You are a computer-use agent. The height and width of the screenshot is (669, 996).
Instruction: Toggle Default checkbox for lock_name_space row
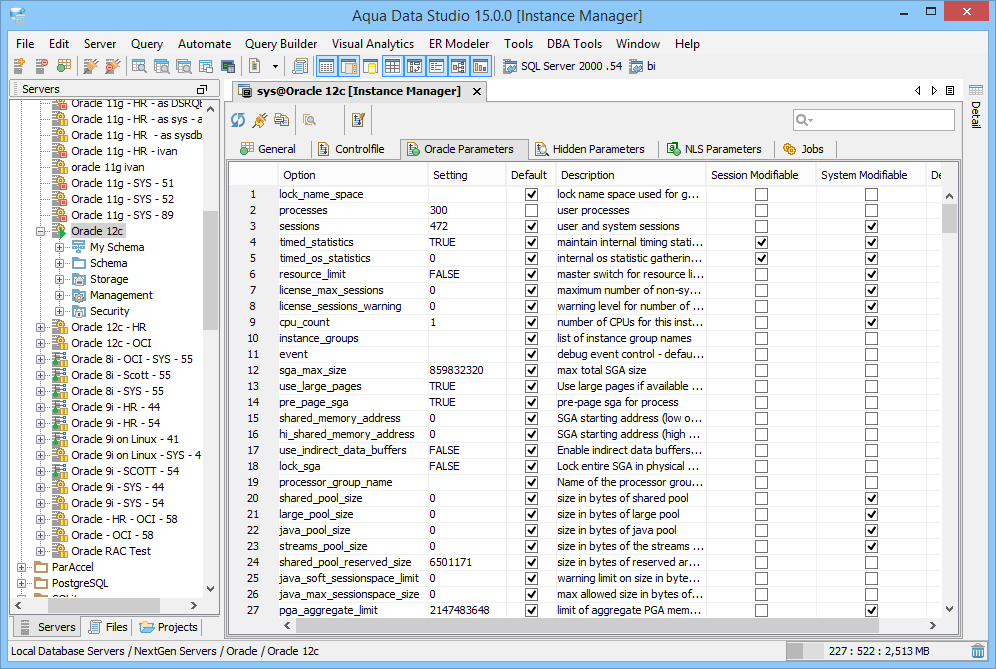coord(532,194)
